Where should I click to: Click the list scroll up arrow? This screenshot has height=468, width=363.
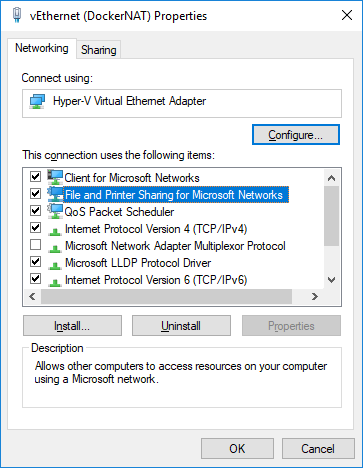click(331, 178)
